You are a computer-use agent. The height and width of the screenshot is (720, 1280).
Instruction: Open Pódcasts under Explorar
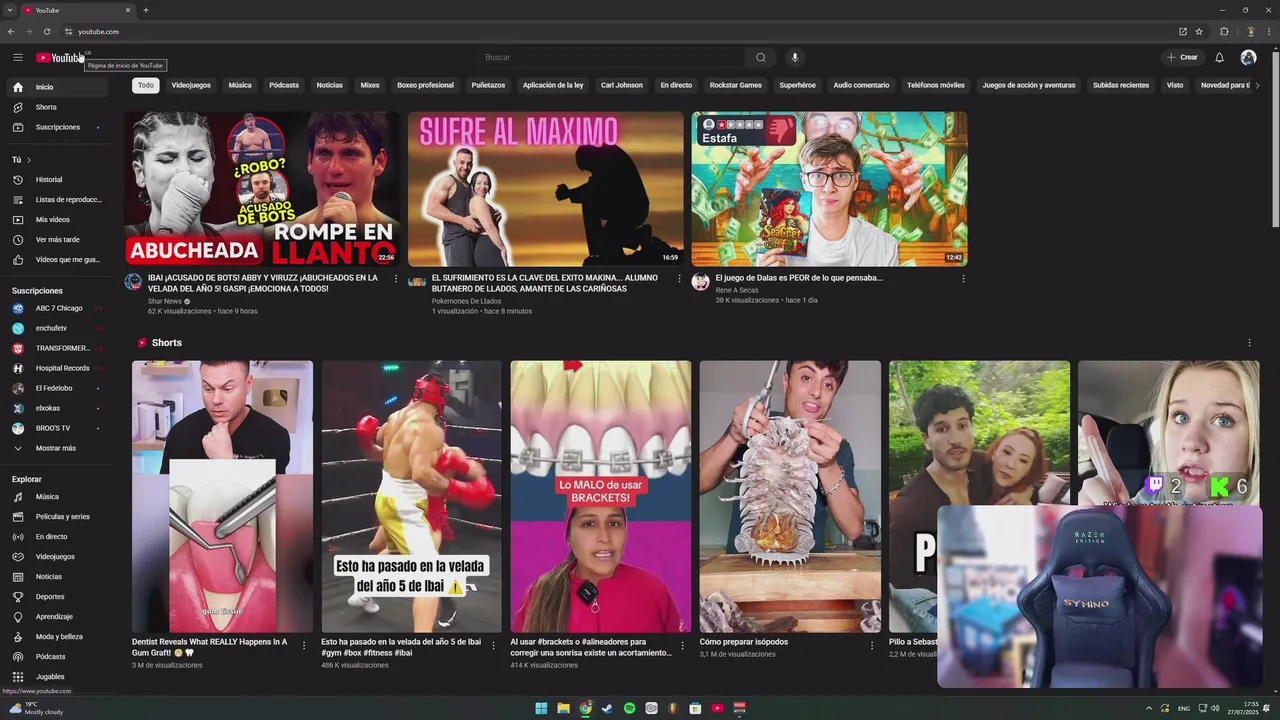coord(55,657)
